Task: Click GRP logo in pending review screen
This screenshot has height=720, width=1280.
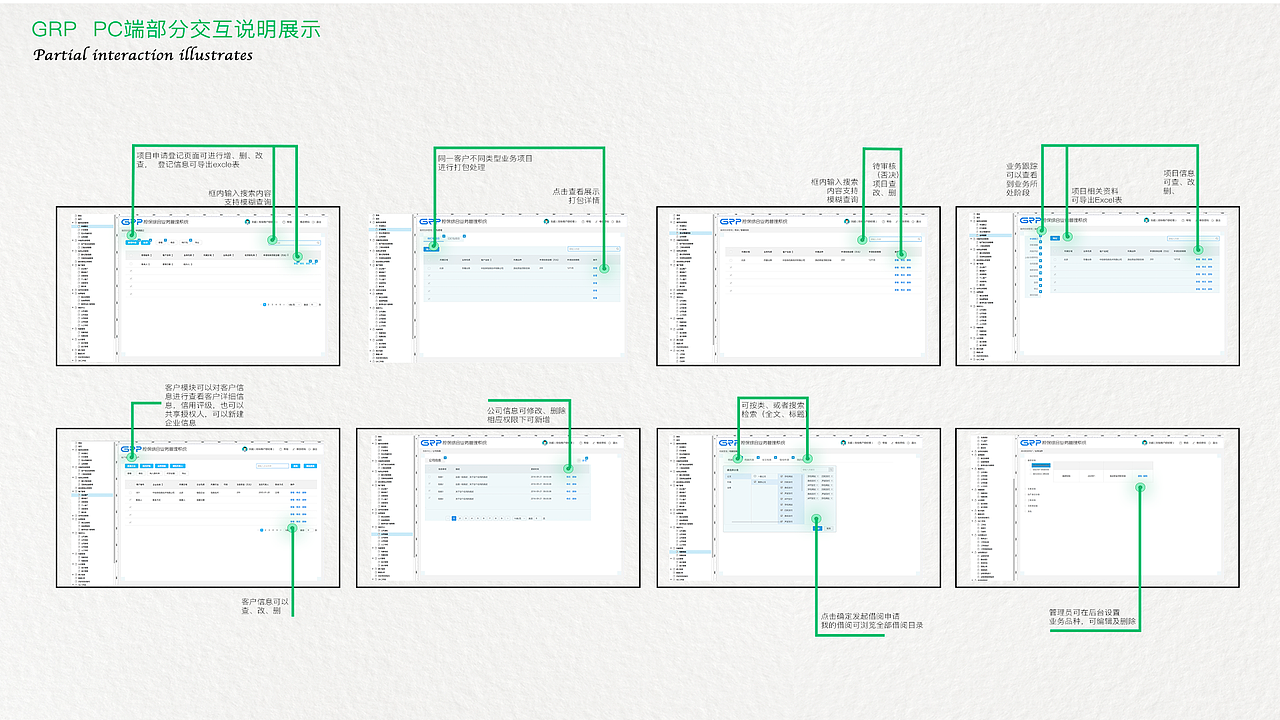Action: [x=731, y=222]
